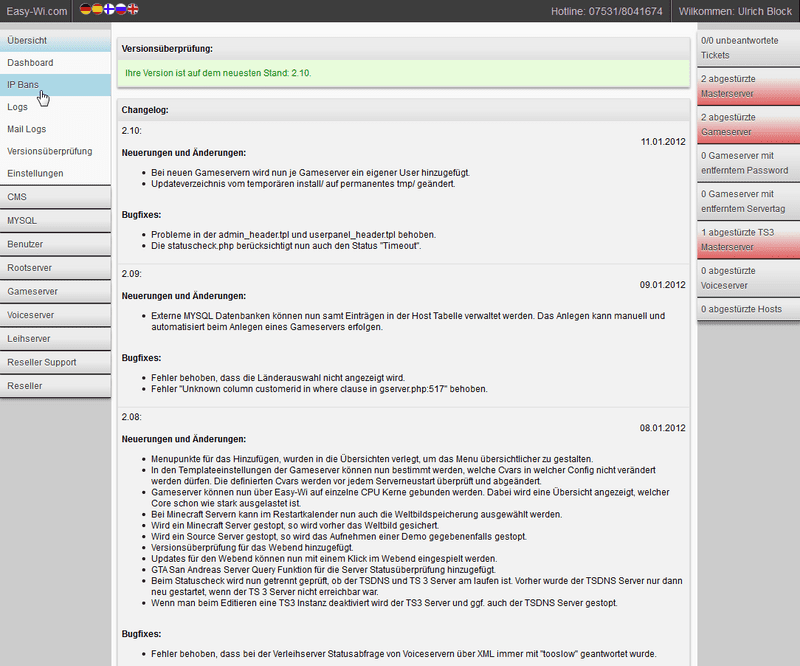Expand the MYSQL menu section

pyautogui.click(x=55, y=220)
